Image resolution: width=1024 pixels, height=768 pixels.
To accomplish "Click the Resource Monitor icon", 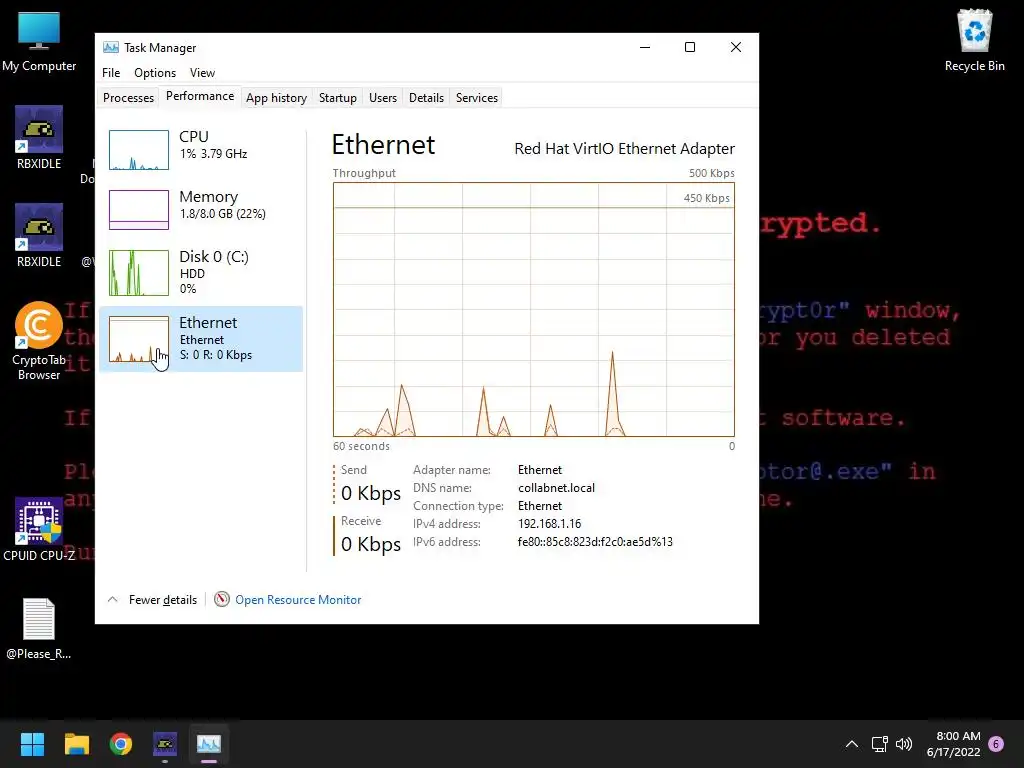I will (222, 599).
